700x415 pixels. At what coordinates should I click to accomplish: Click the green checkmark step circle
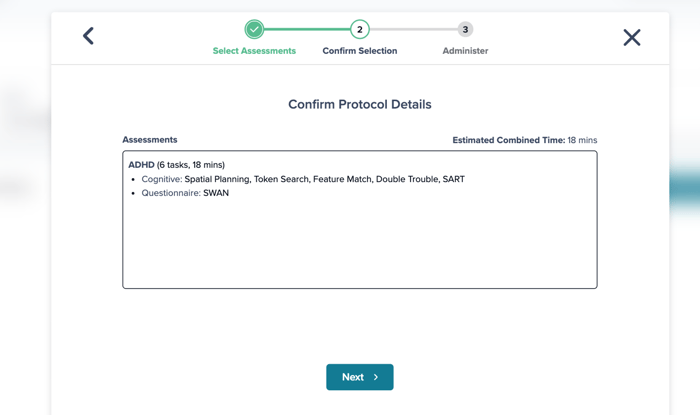(254, 29)
